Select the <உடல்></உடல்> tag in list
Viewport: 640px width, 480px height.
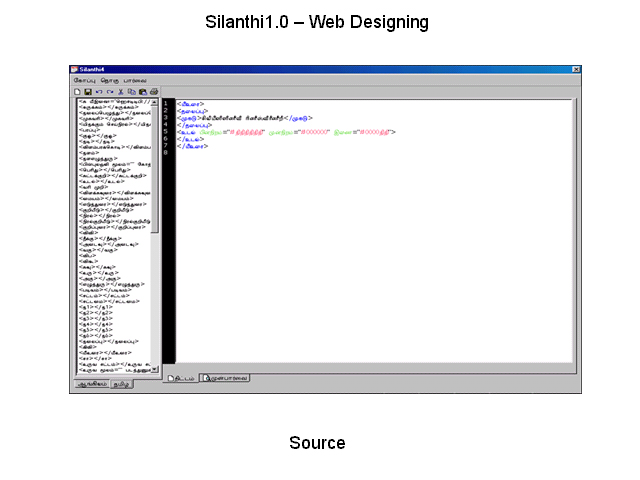click(x=102, y=181)
